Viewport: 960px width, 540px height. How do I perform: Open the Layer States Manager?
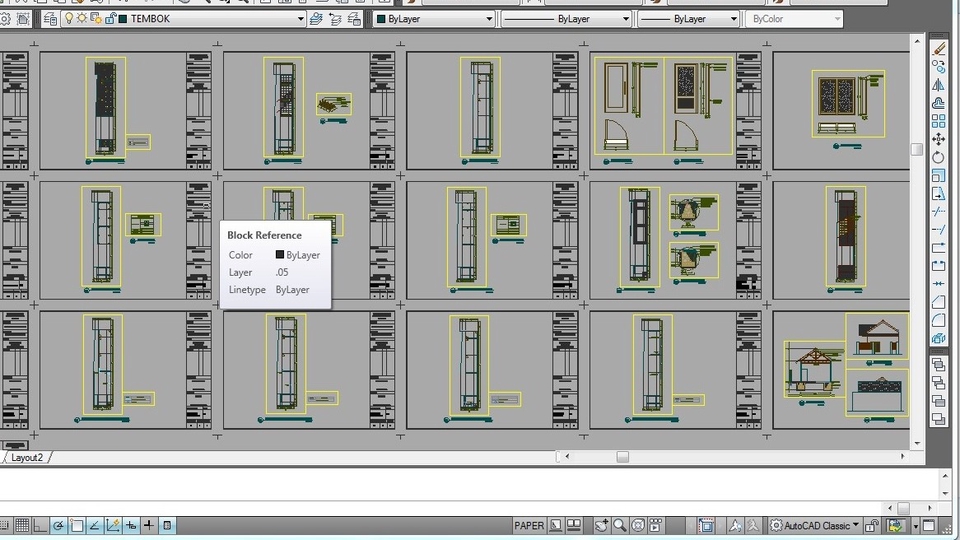pyautogui.click(x=354, y=19)
